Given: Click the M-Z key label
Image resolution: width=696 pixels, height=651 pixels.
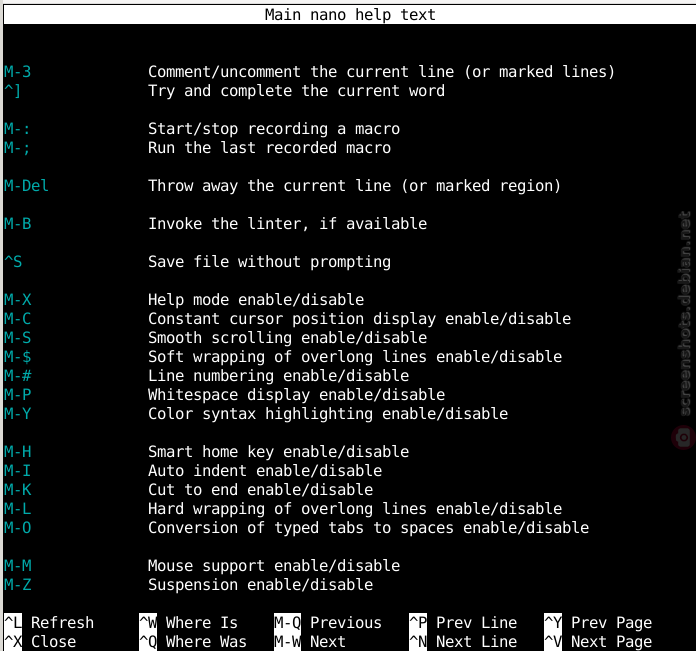Looking at the screenshot, I should [x=17, y=584].
